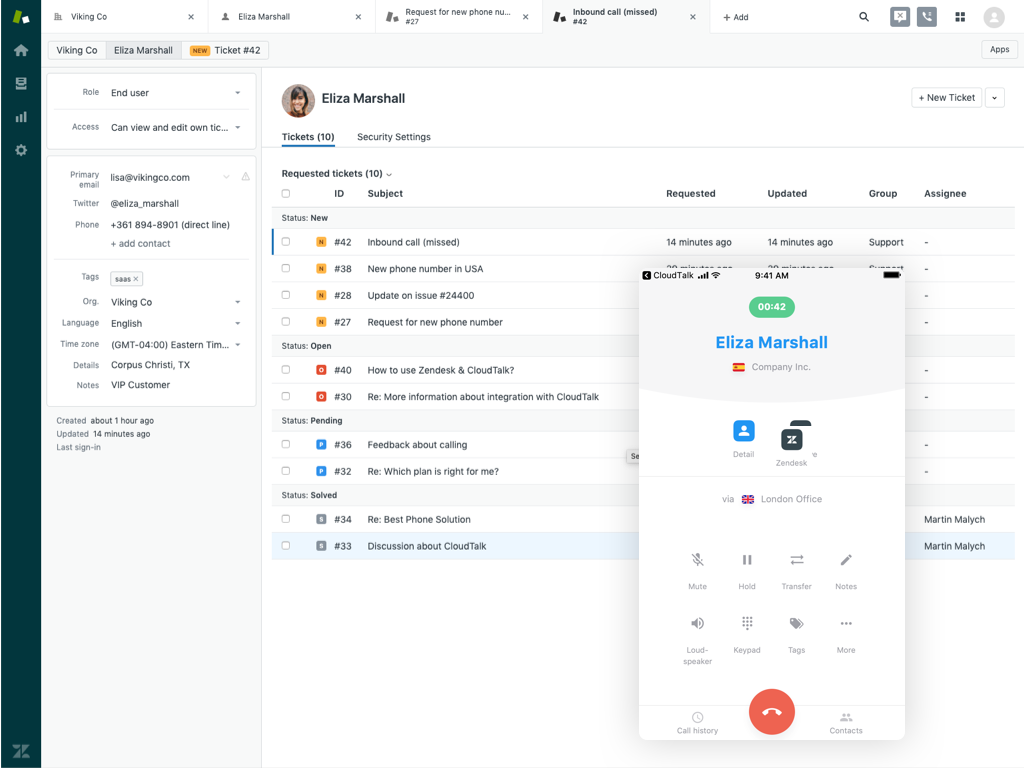Select all tickets with header checkbox

click(286, 194)
